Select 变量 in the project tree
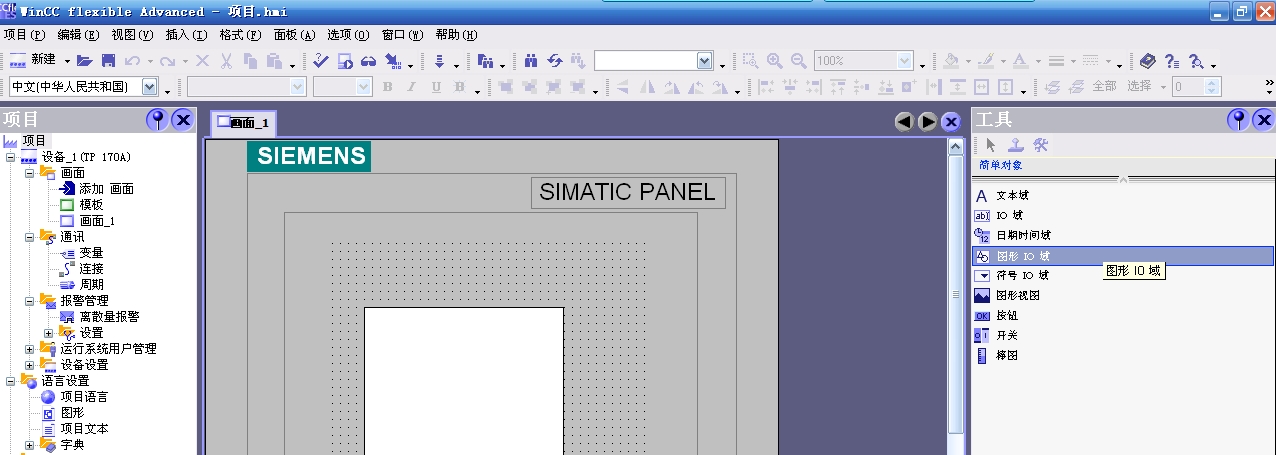 [x=91, y=253]
